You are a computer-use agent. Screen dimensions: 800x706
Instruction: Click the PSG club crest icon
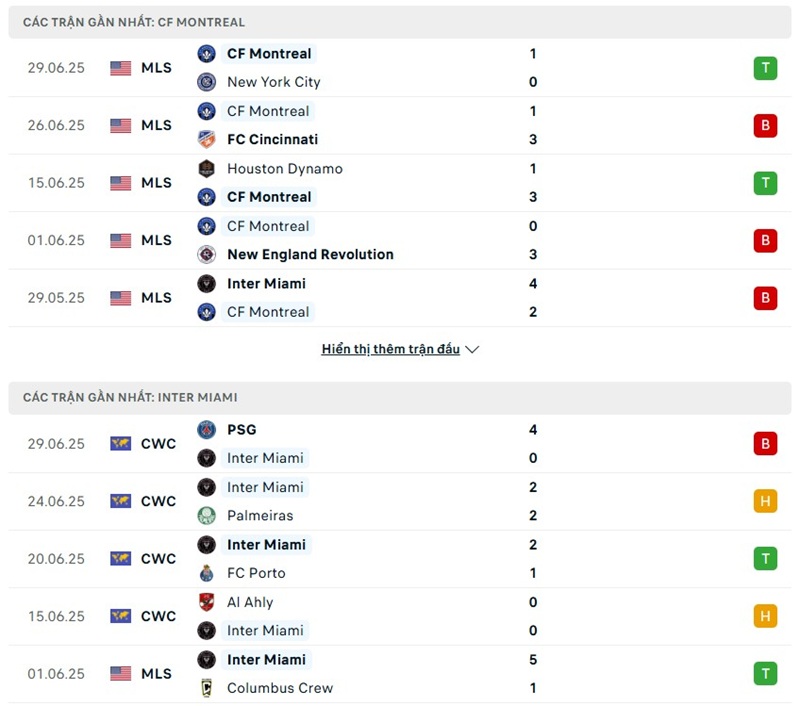coord(206,430)
